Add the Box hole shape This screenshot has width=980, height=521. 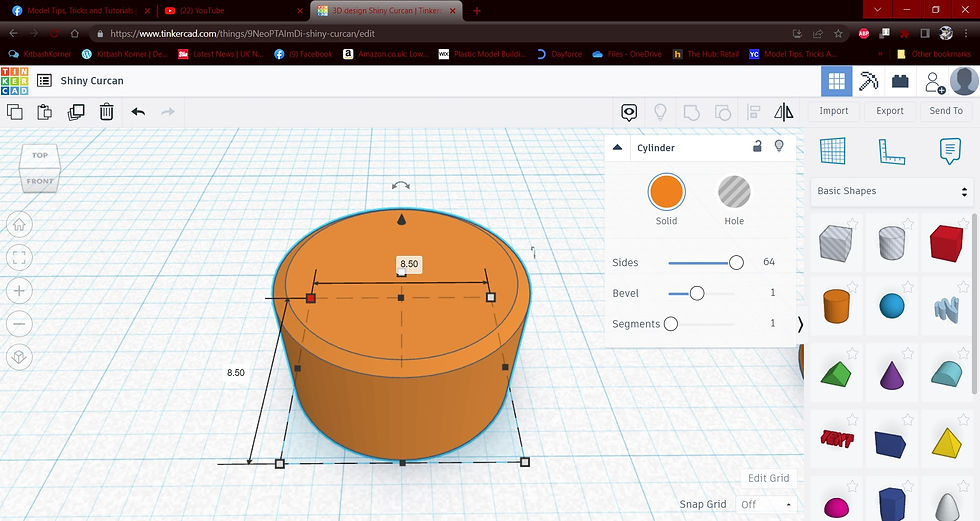pyautogui.click(x=836, y=243)
